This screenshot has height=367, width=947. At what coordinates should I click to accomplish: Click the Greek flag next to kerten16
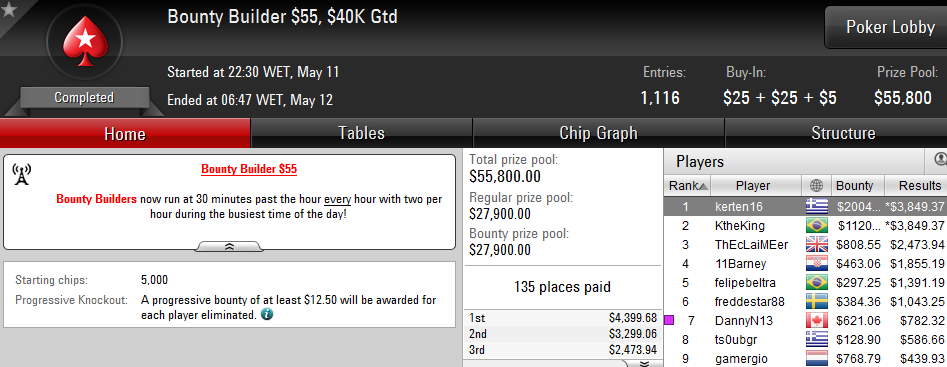[x=817, y=206]
